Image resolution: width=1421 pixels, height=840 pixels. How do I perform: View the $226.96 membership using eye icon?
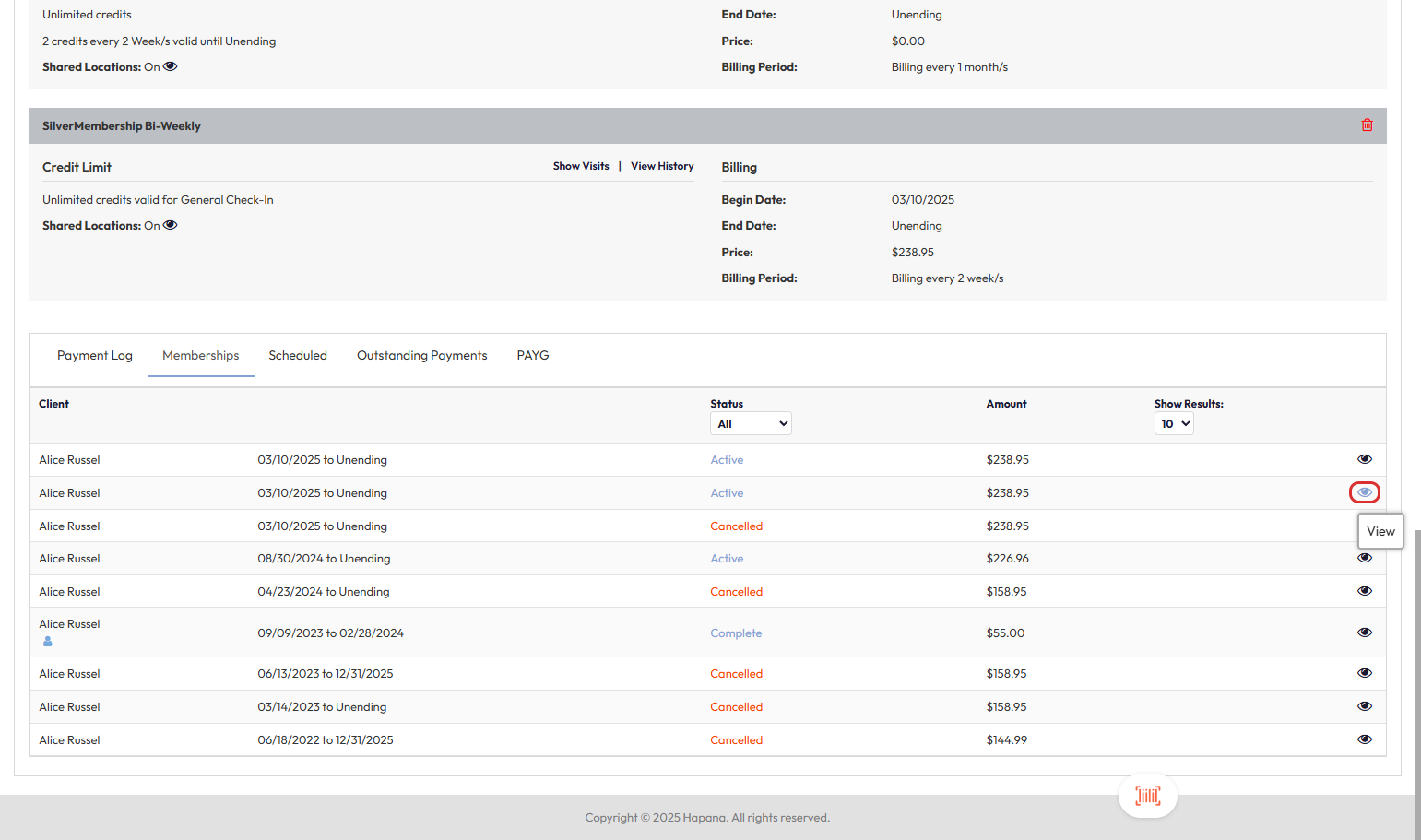tap(1364, 558)
